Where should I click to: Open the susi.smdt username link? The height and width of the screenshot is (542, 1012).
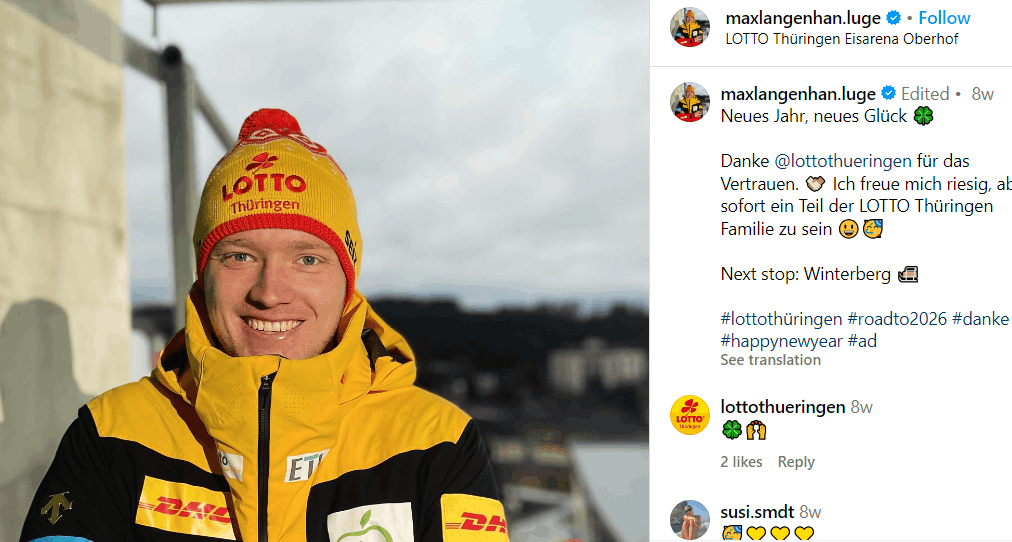[x=757, y=512]
